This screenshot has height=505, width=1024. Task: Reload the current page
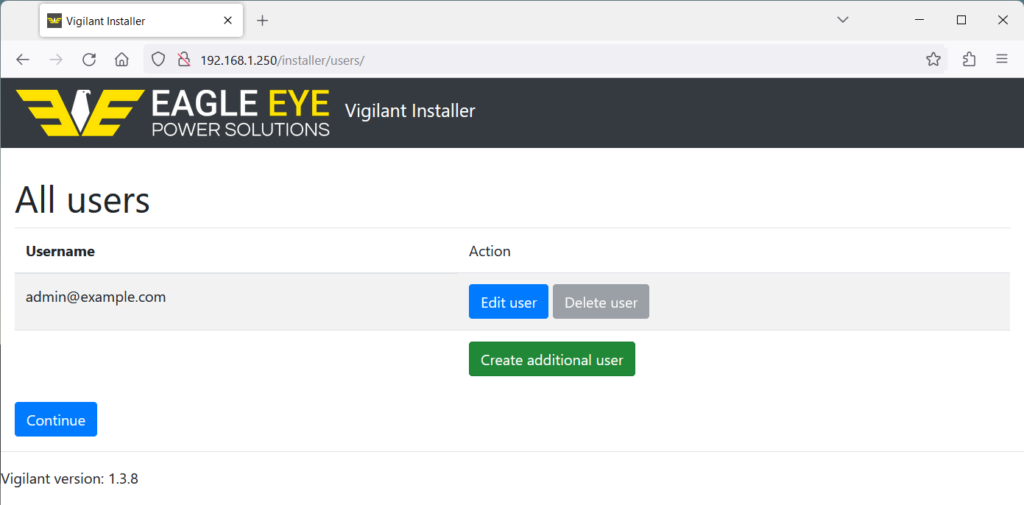point(89,59)
